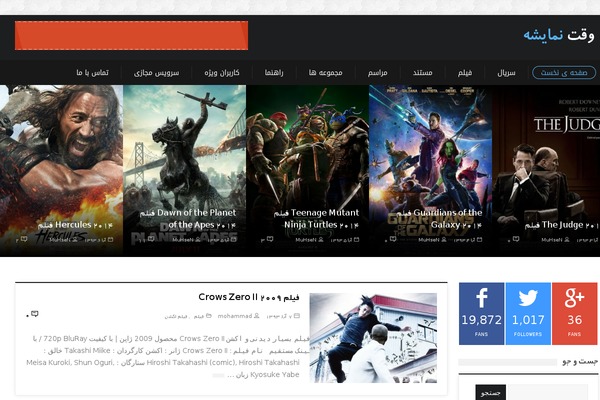This screenshot has width=600, height=400.
Task: Open the راهنما menu item
Action: pos(274,72)
